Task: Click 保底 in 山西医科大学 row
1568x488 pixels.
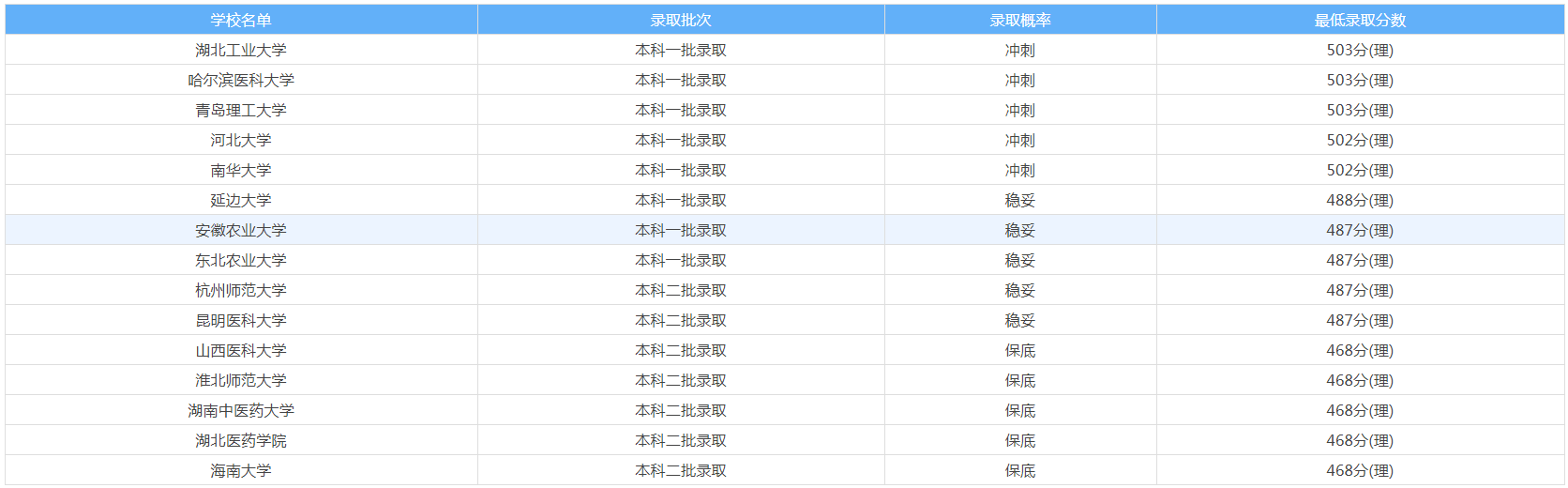Action: (1020, 350)
